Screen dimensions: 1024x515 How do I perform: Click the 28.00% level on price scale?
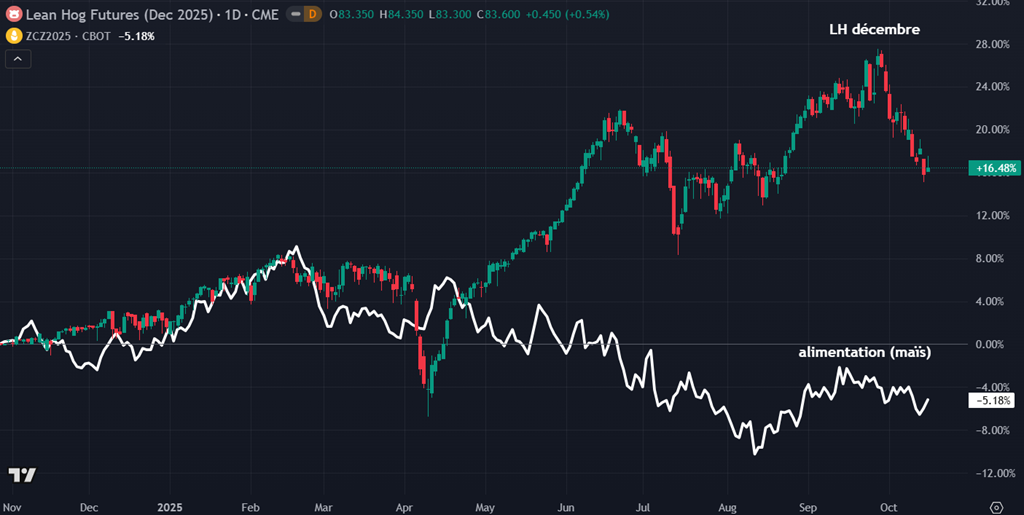[x=990, y=44]
